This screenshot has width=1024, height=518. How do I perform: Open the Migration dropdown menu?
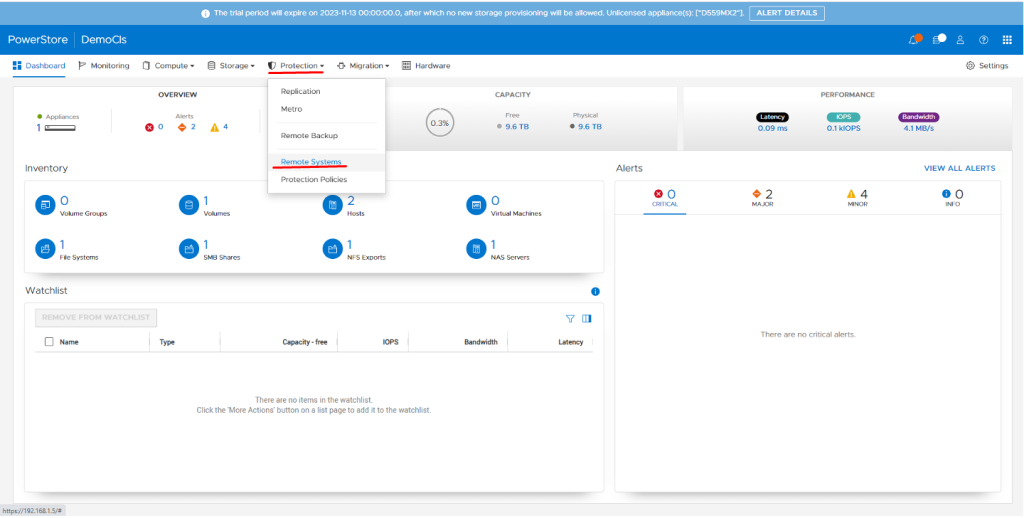click(x=363, y=66)
